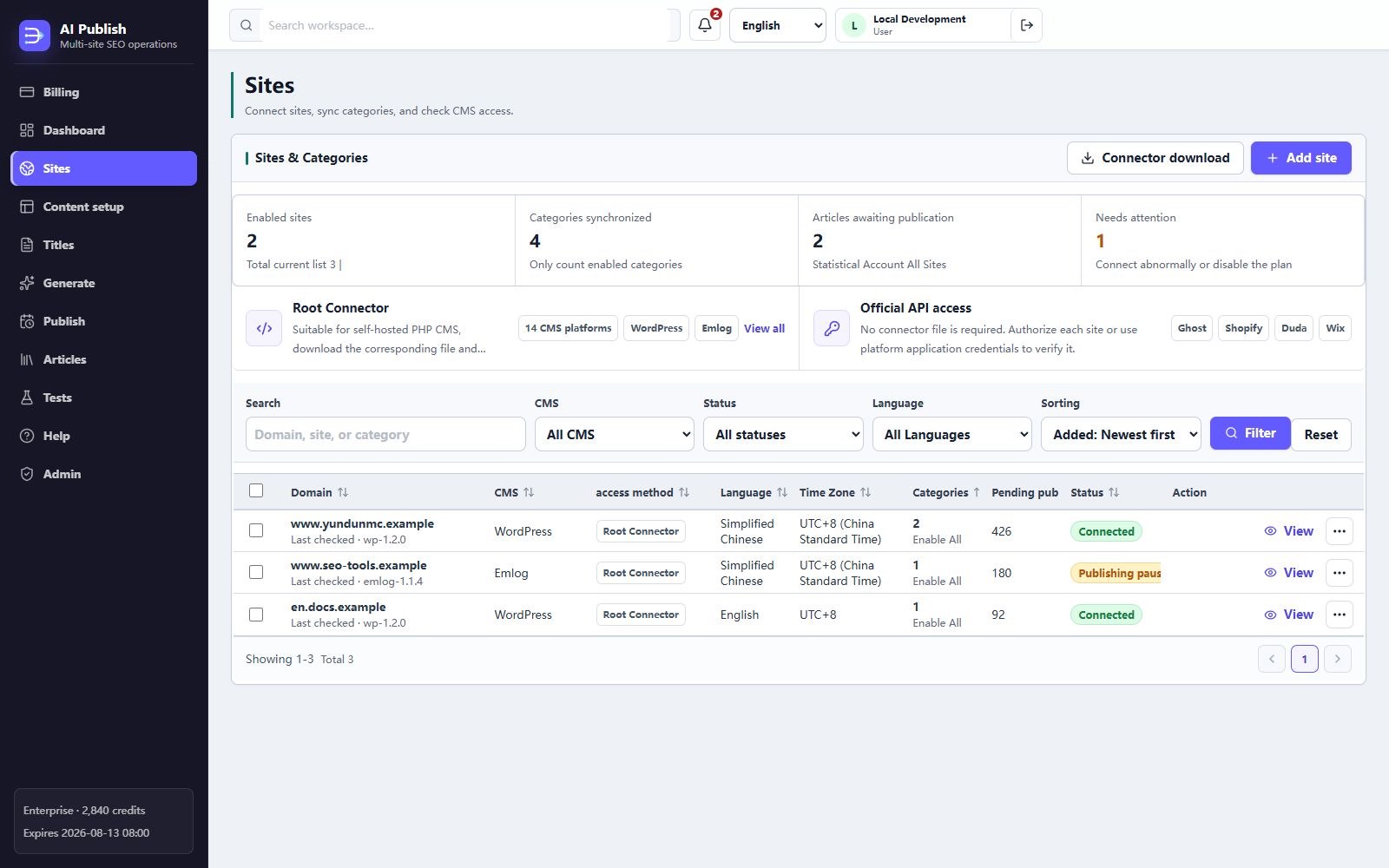Select all sites header checkbox
The width and height of the screenshot is (1389, 868).
click(256, 490)
